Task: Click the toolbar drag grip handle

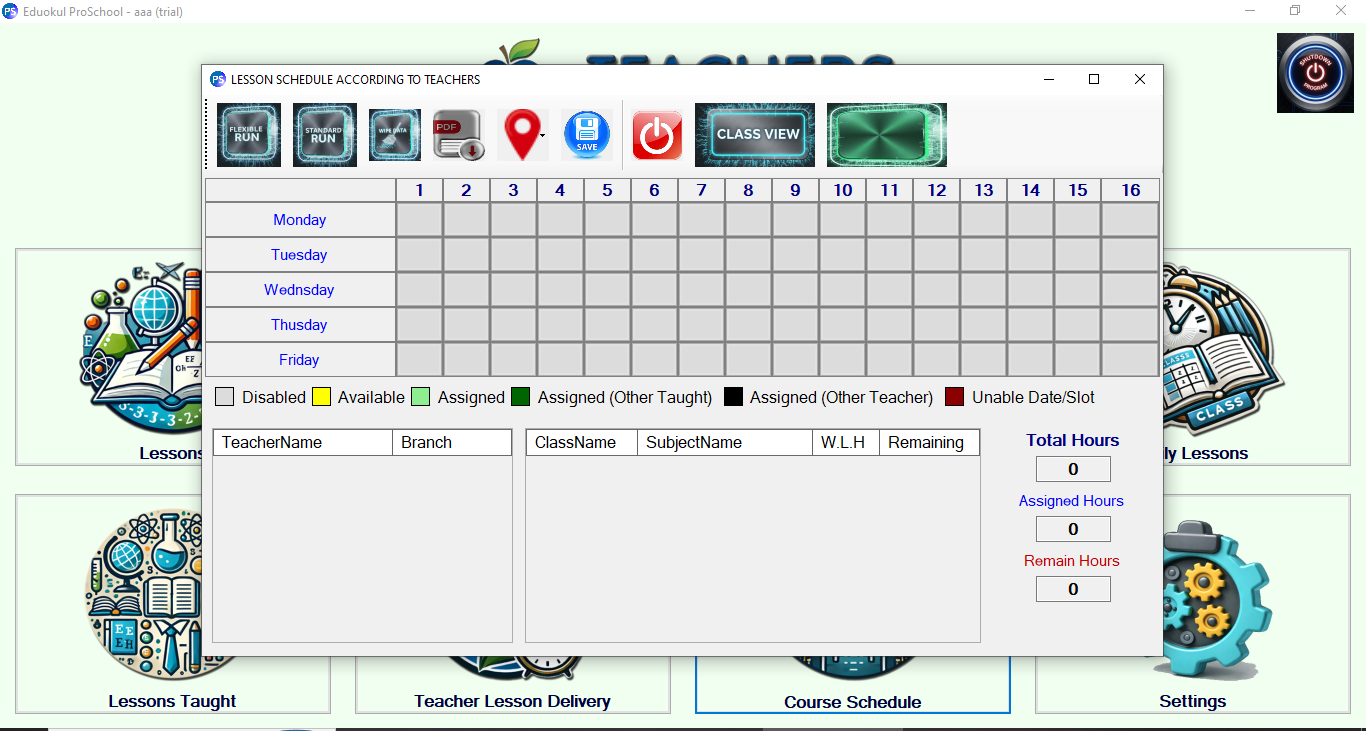Action: point(208,135)
